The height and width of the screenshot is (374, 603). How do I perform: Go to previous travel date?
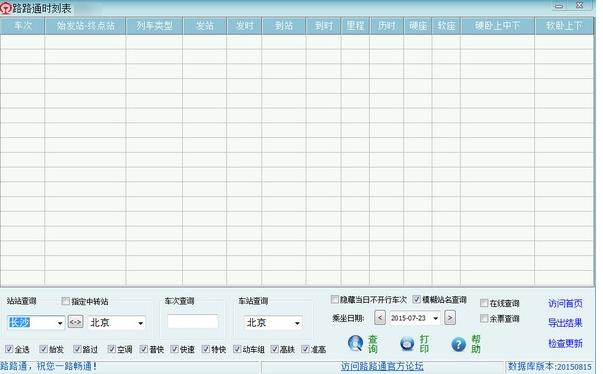click(x=380, y=318)
